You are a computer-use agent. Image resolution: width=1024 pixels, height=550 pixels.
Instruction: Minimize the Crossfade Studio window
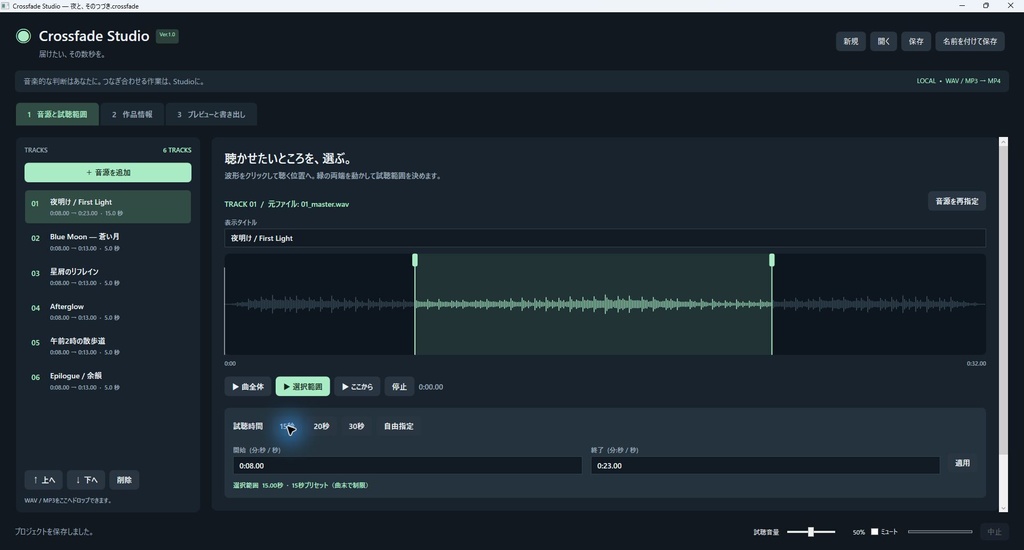(x=962, y=5)
